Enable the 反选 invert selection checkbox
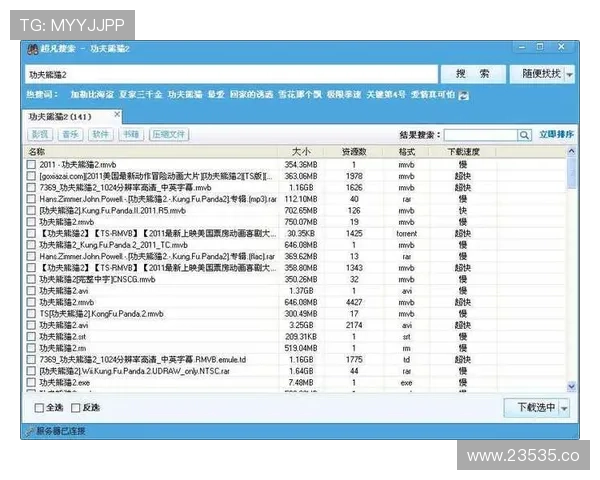The height and width of the screenshot is (480, 600). (76, 408)
